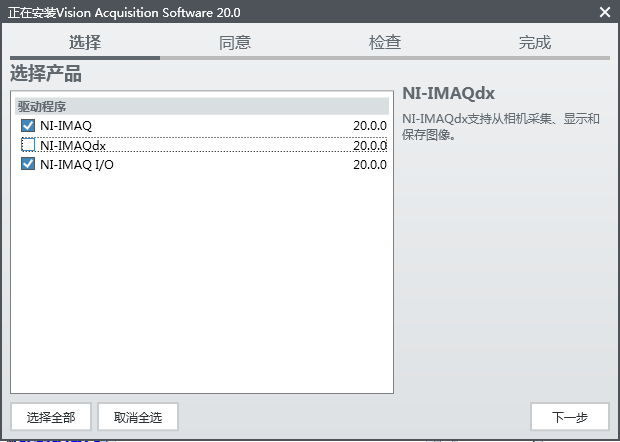Click the NI-IMAQ I/O version 20.0.0
This screenshot has height=442, width=620.
click(369, 164)
